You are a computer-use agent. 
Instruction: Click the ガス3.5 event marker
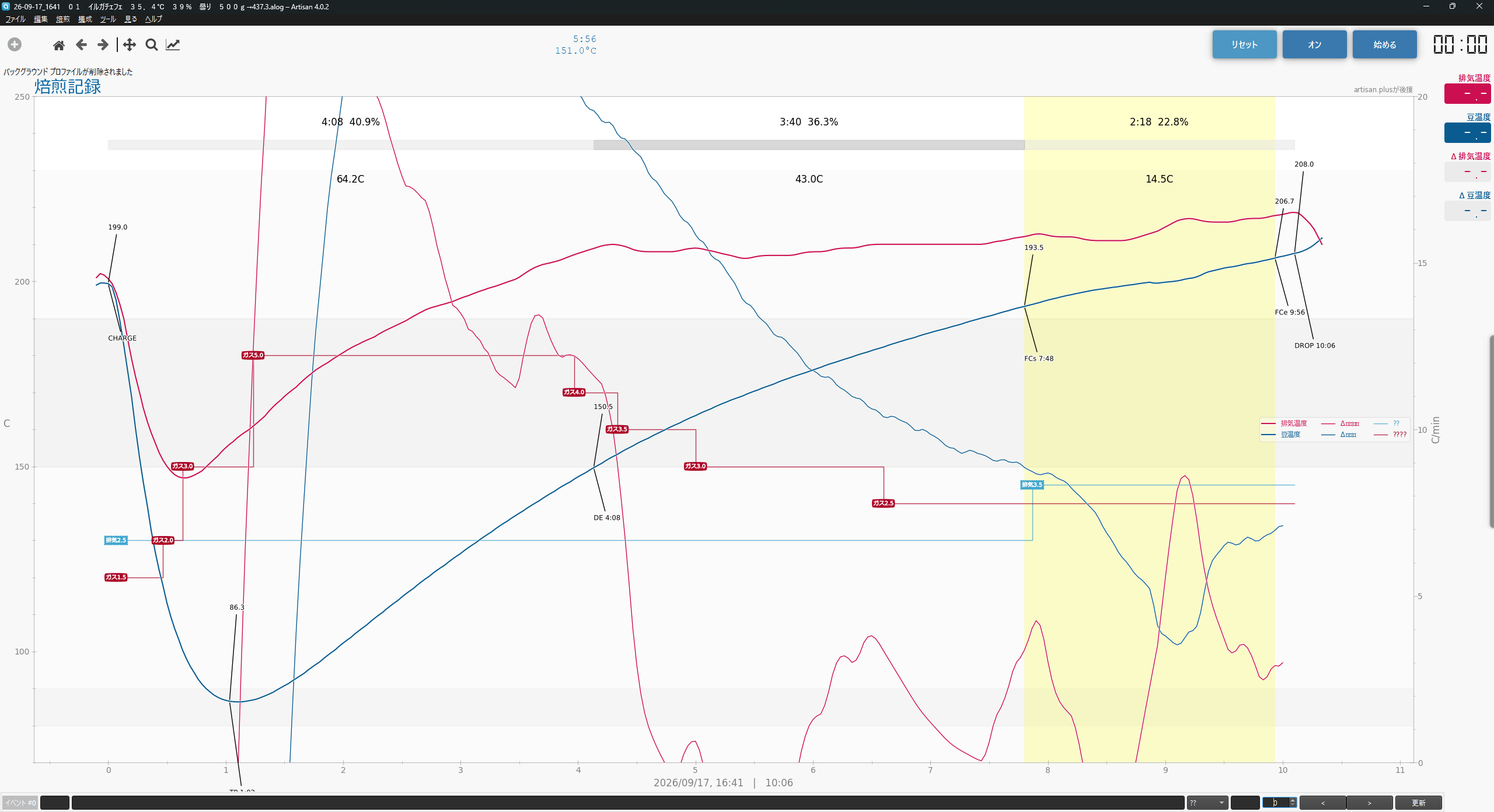[x=617, y=429]
